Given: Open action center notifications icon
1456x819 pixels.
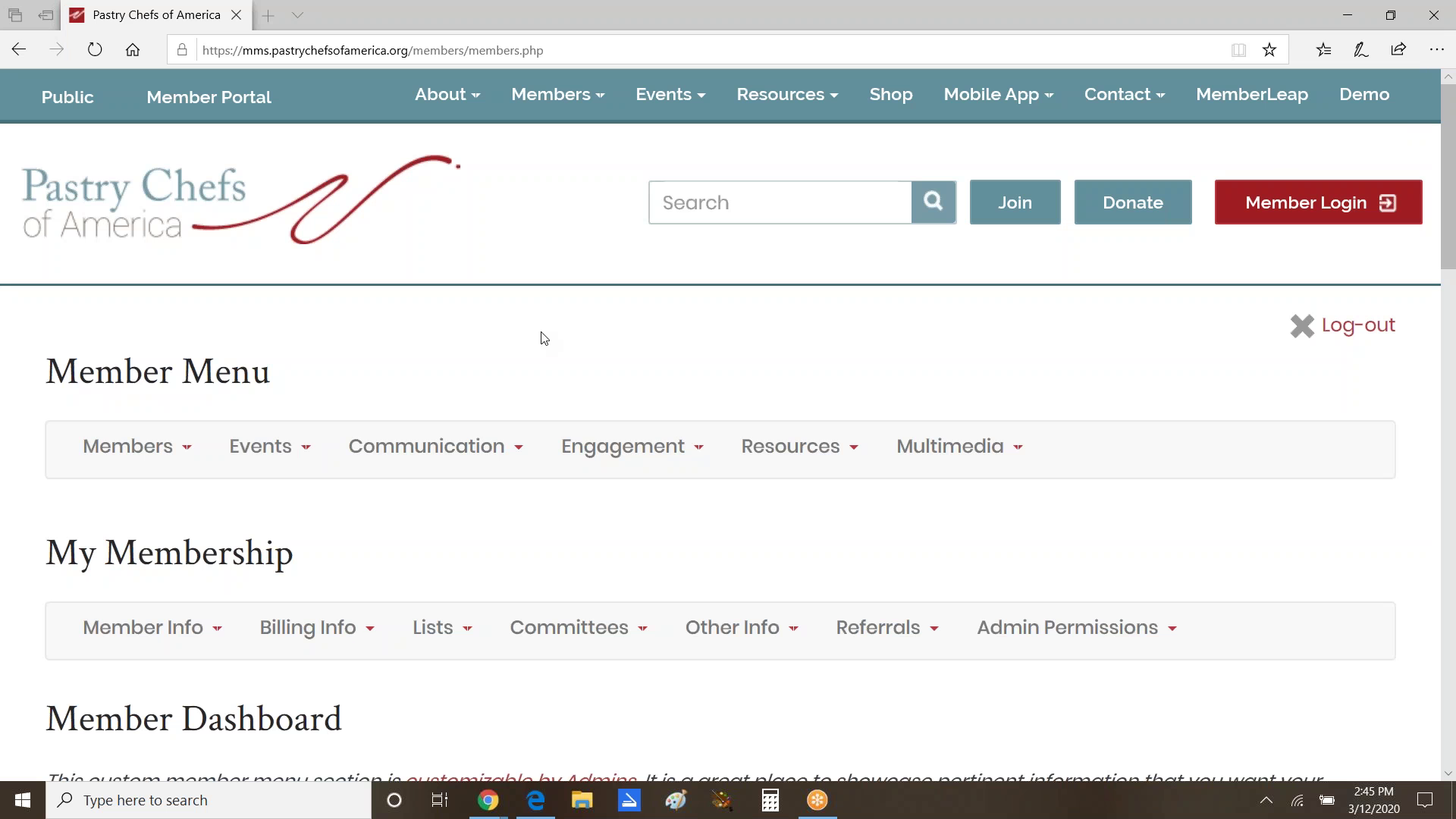Looking at the screenshot, I should [1425, 800].
